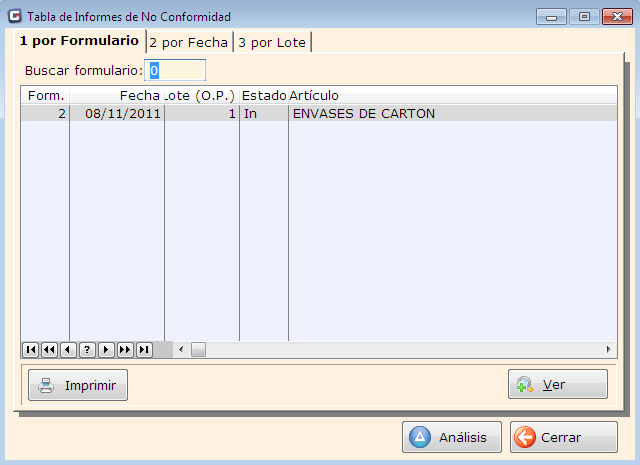Select the date cell 08/11/2011

tap(117, 113)
